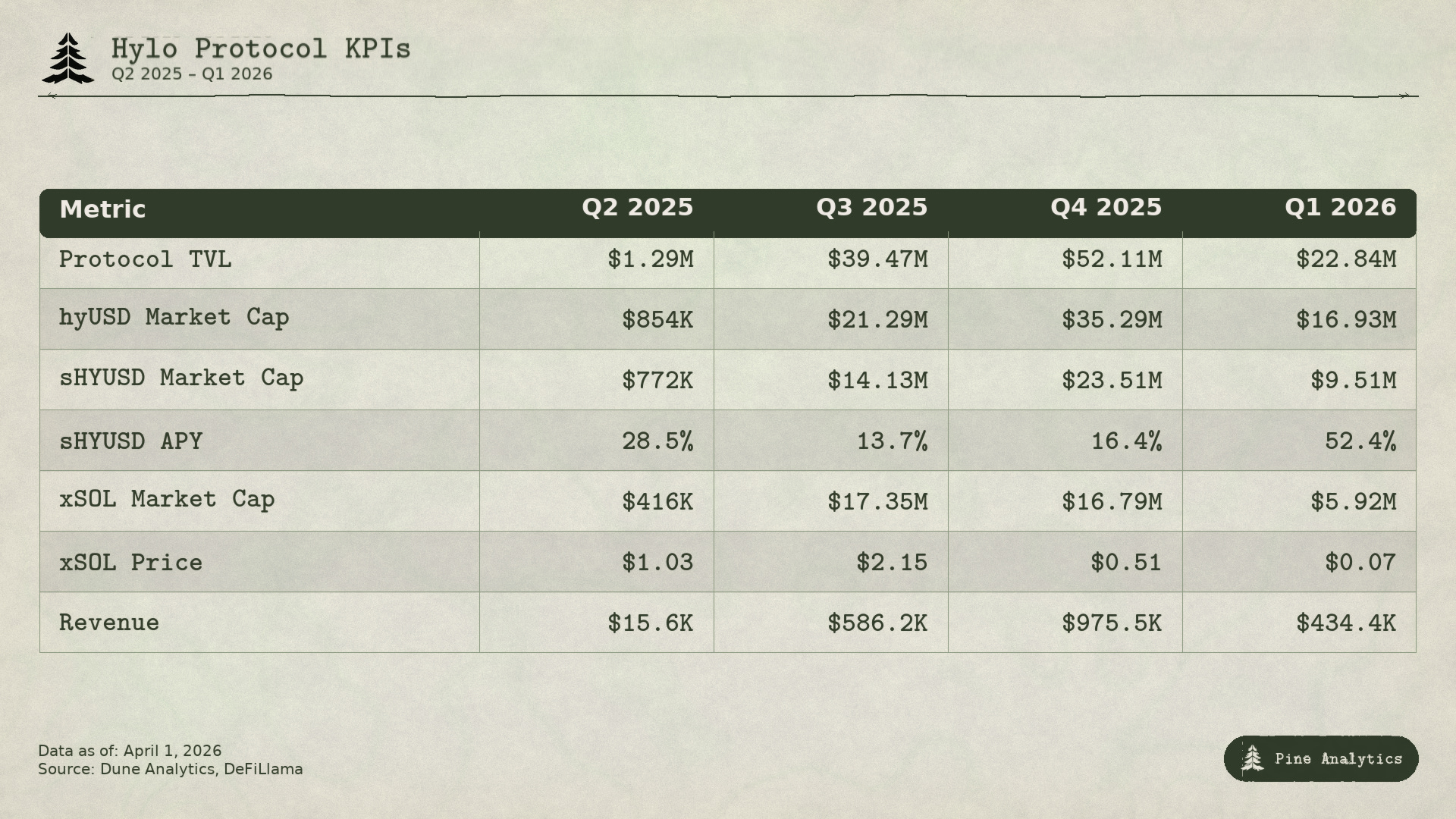Viewport: 1456px width, 819px height.
Task: Click the $52.11M Protocol TVL value
Action: pos(1111,259)
